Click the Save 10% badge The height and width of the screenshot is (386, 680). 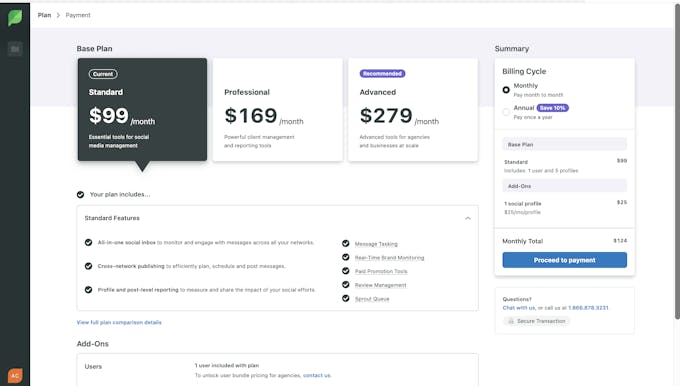pos(552,108)
